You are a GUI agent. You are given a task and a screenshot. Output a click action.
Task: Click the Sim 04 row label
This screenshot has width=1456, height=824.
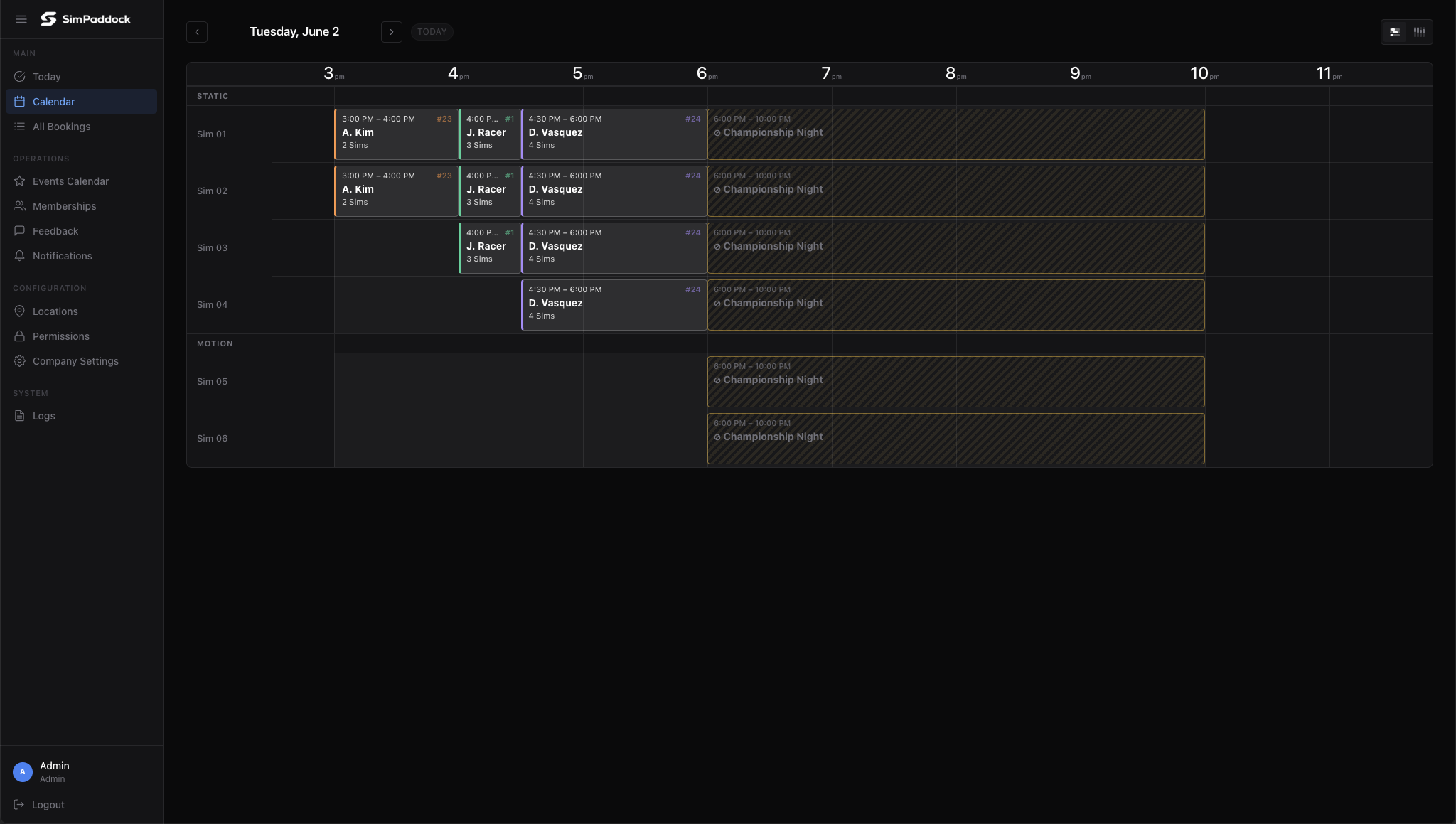click(212, 305)
